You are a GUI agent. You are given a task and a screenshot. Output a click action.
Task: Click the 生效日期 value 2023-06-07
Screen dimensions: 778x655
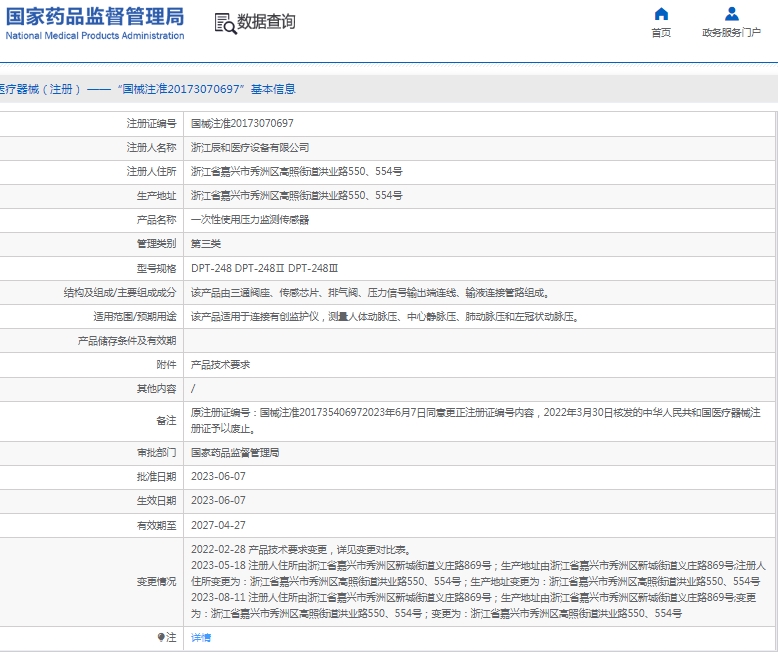click(218, 501)
